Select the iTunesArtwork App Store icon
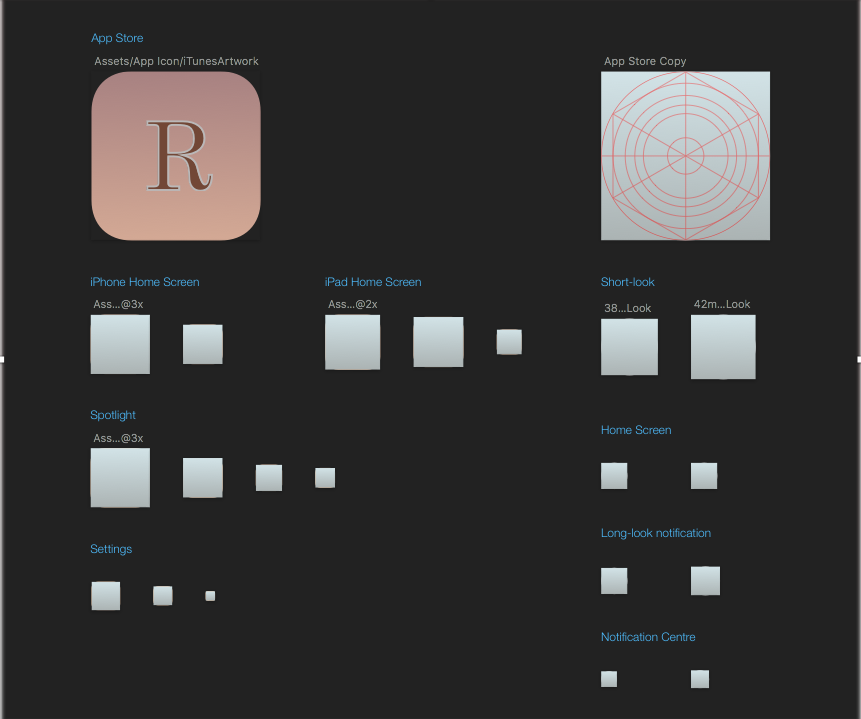This screenshot has height=719, width=861. point(175,155)
